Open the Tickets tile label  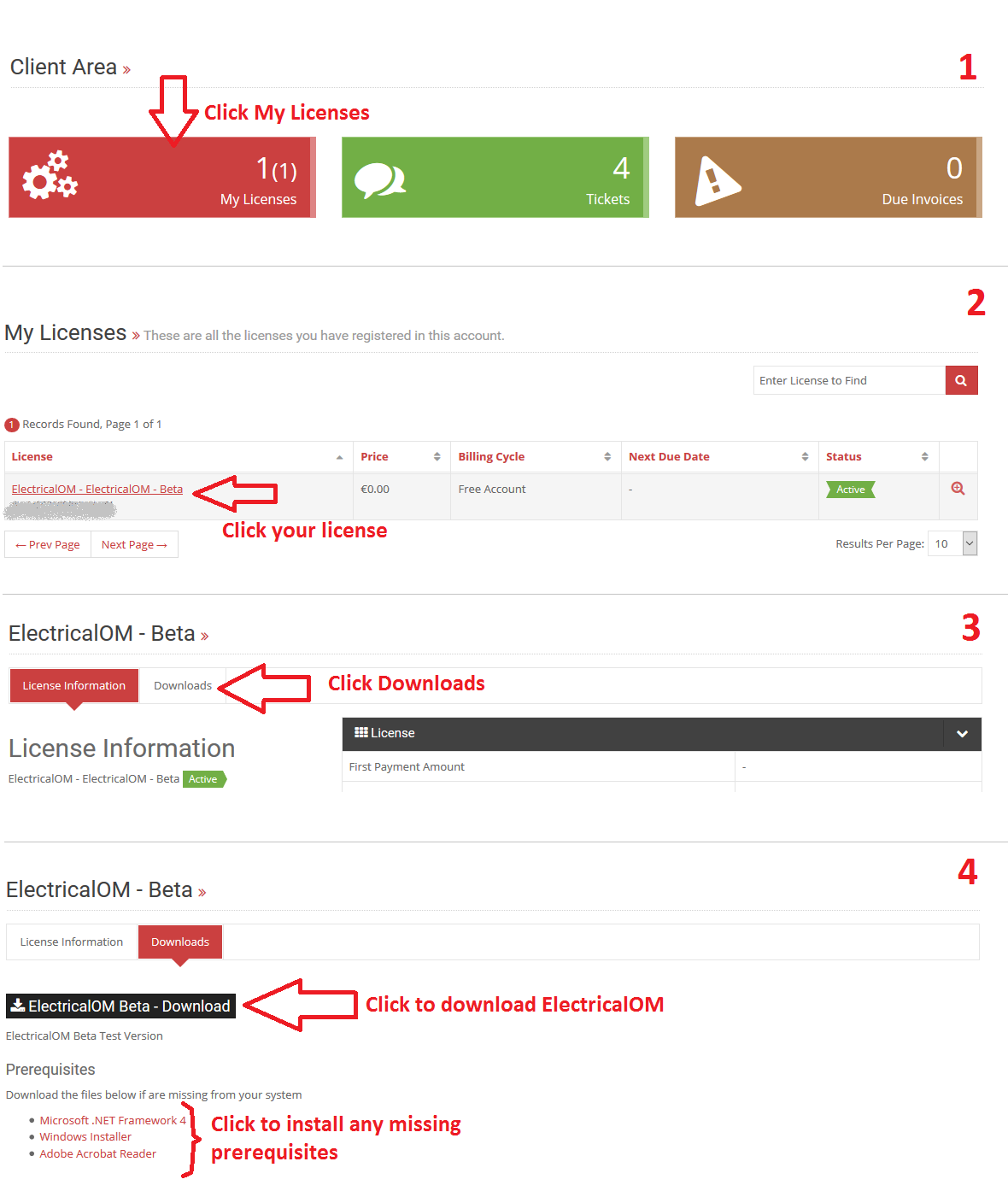[x=608, y=199]
